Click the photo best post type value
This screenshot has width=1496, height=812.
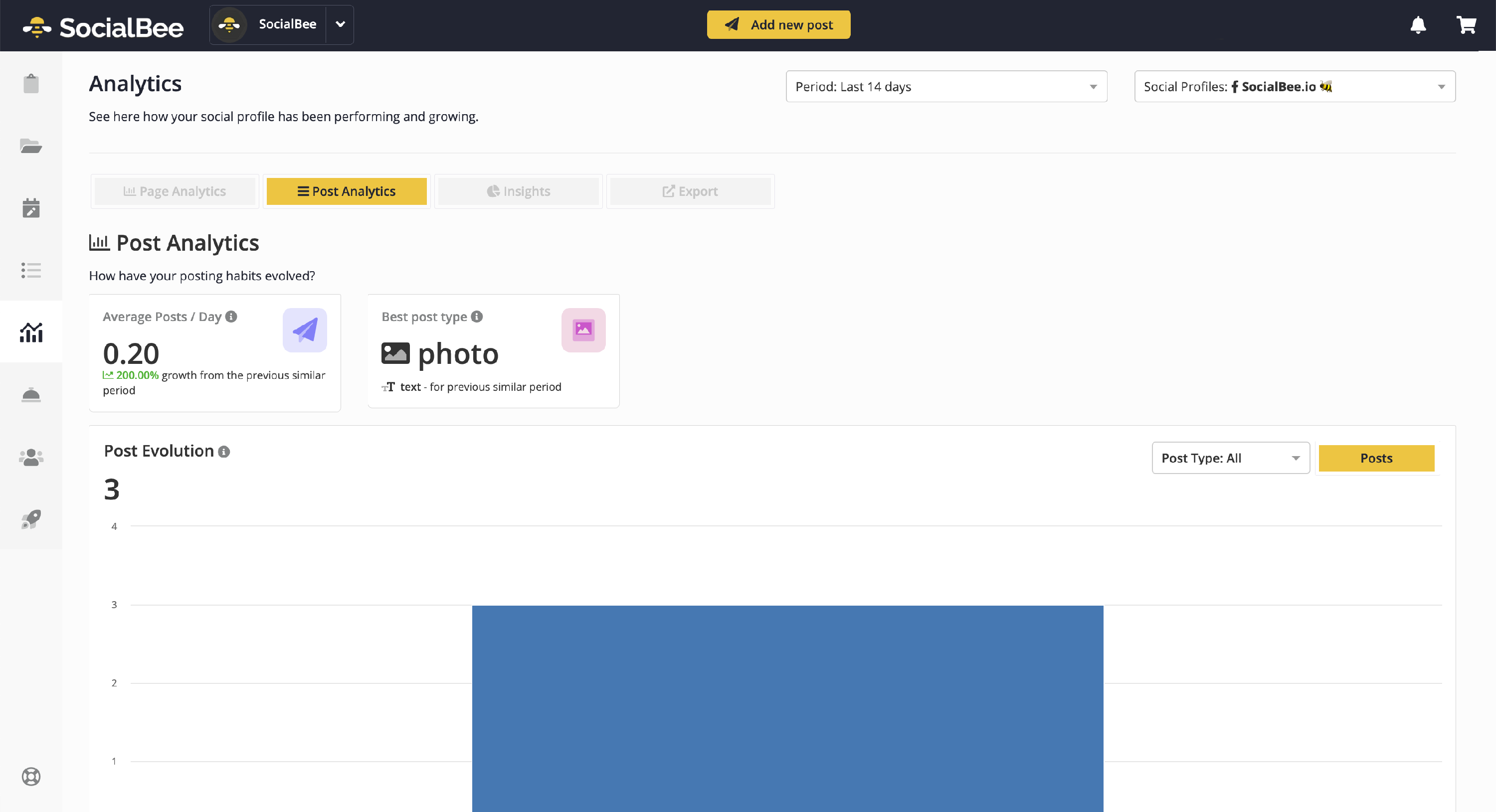click(458, 354)
